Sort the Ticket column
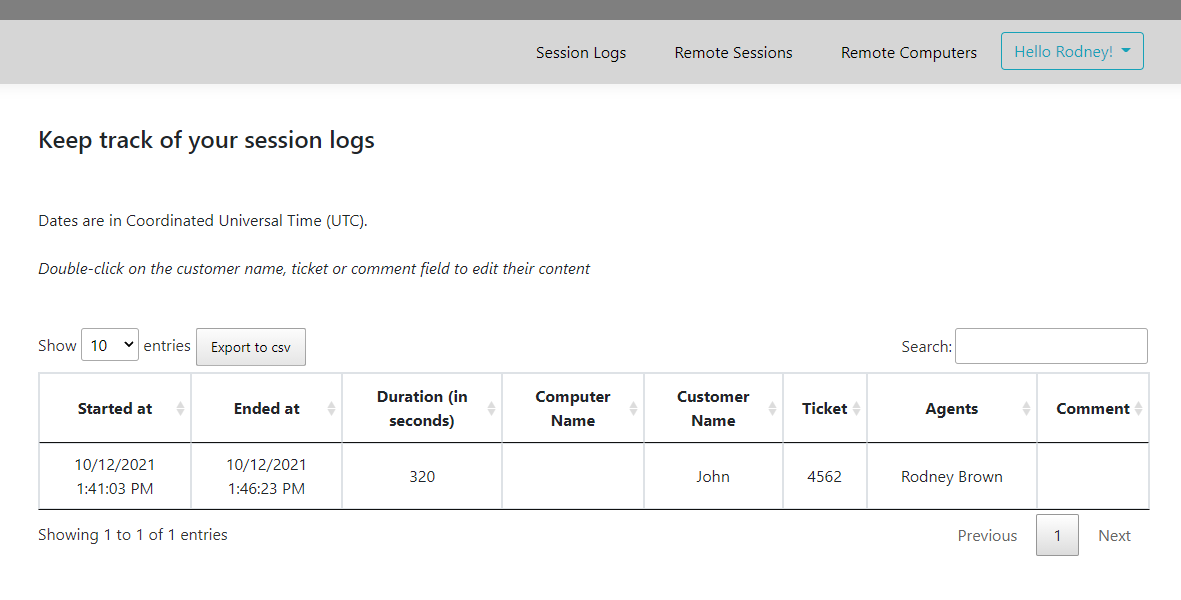 (x=825, y=408)
